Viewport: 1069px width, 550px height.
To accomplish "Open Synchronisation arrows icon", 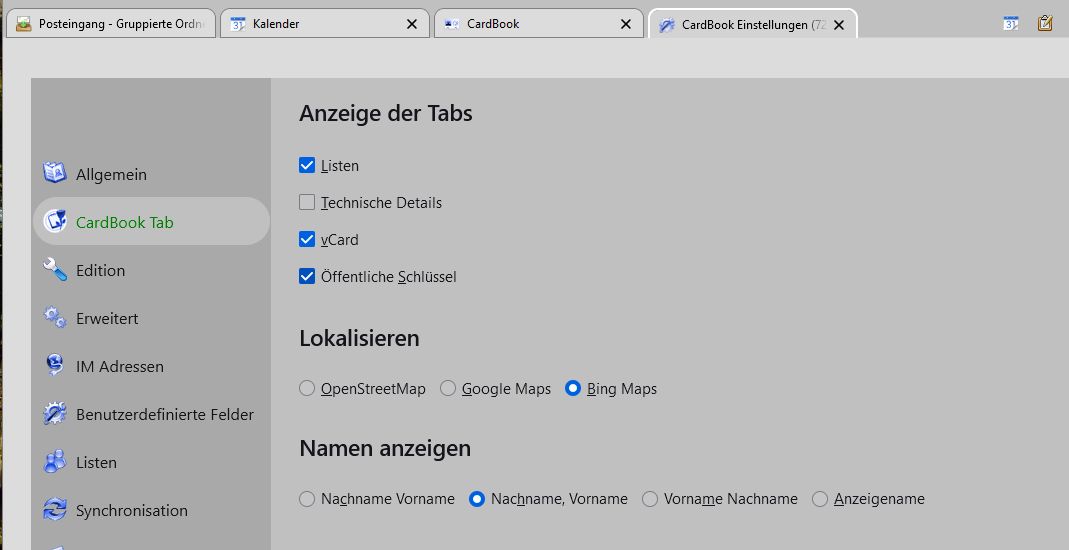I will pos(55,510).
